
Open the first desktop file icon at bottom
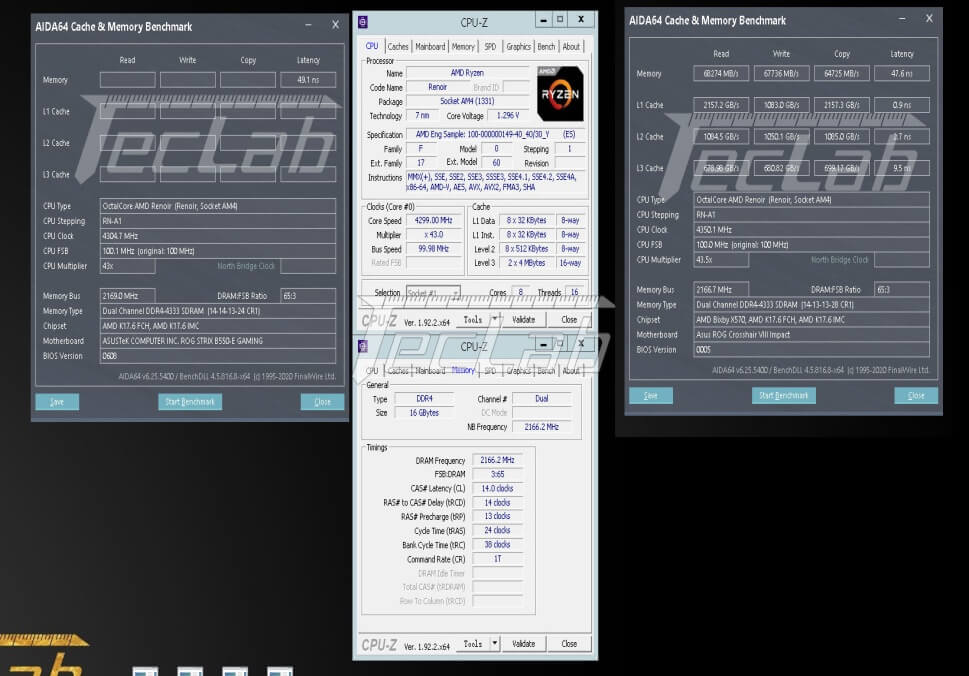145,671
